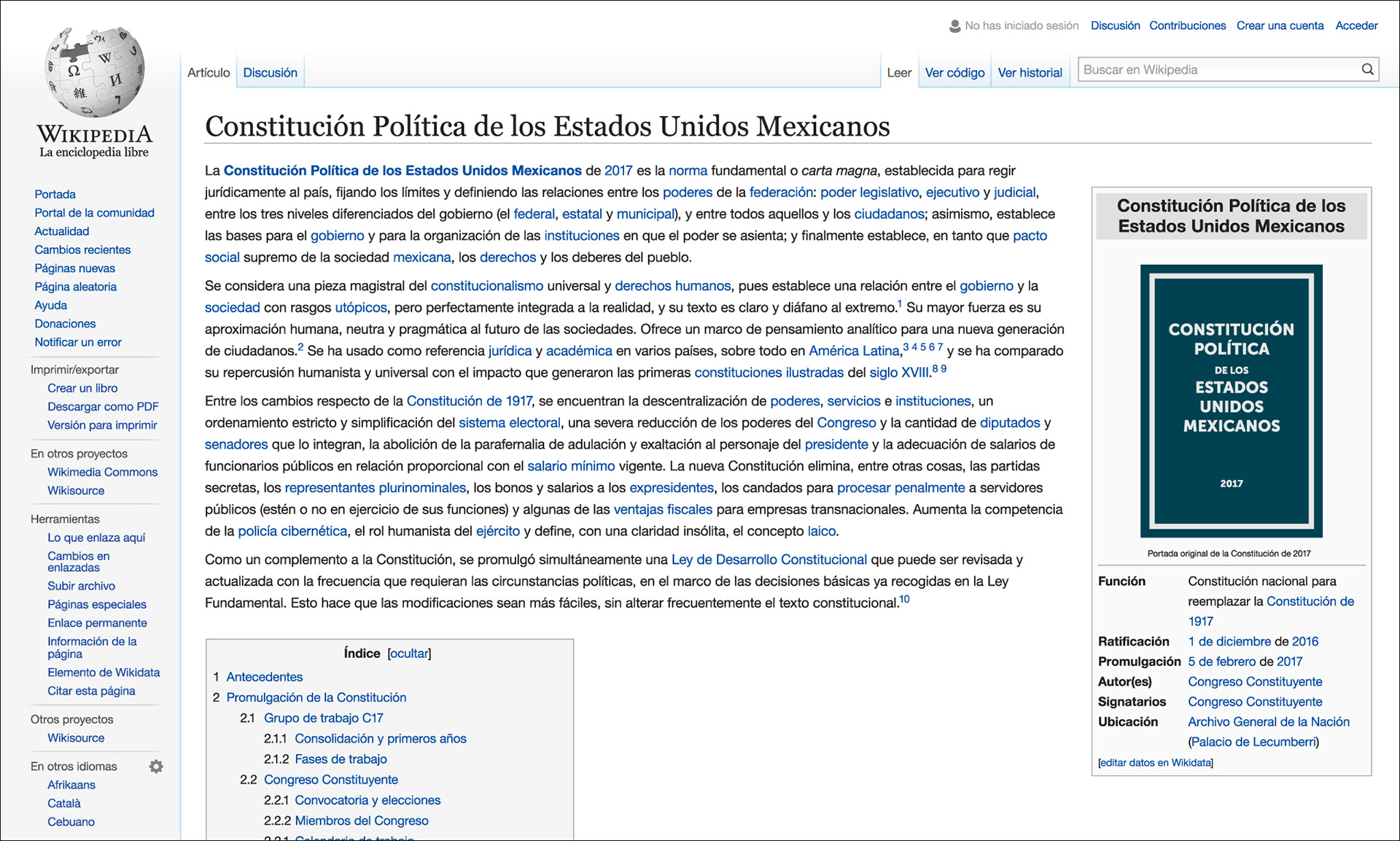Open the 'Ver código' tab
1400x841 pixels.
(954, 72)
